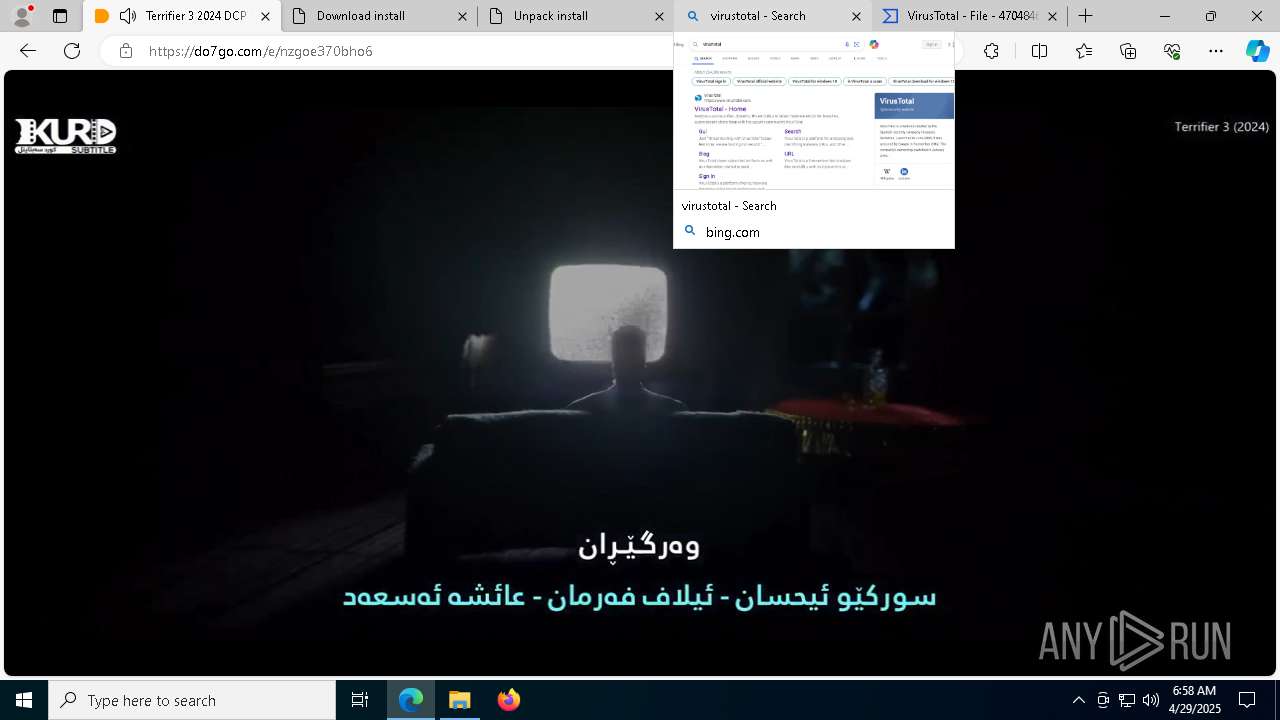The width and height of the screenshot is (1280, 720).
Task: Open the tray icon beside the hidden-icons chevron
Action: 1103,700
